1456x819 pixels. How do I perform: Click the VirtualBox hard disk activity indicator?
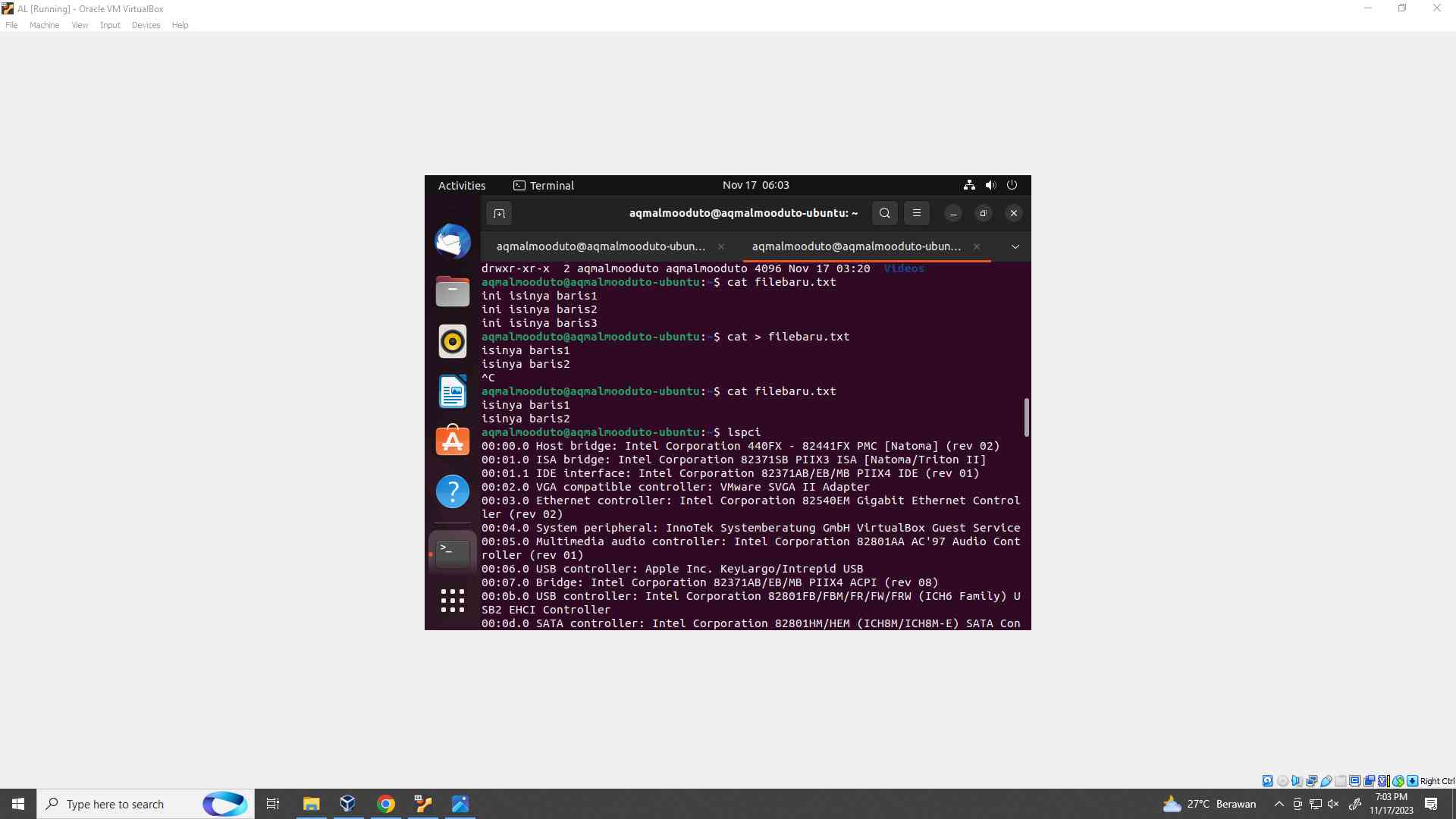pos(1267,781)
